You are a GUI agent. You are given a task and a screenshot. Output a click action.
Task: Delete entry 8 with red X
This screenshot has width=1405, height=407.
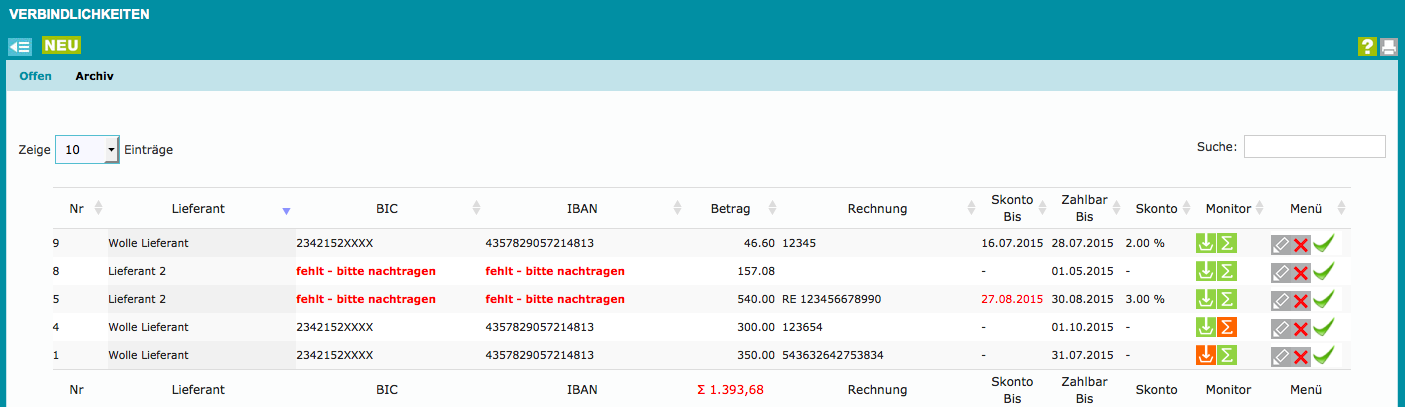(x=1301, y=272)
